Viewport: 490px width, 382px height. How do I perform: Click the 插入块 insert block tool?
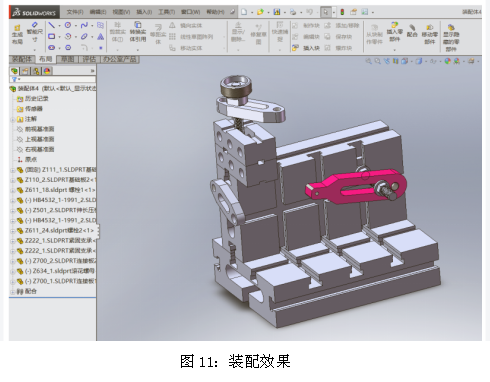[x=307, y=48]
